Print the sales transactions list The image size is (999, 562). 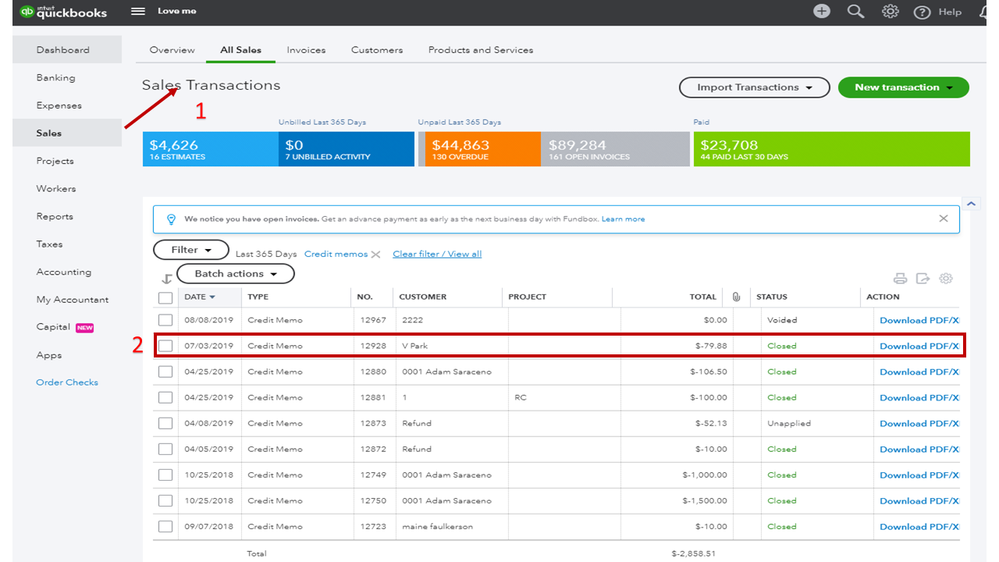point(900,279)
